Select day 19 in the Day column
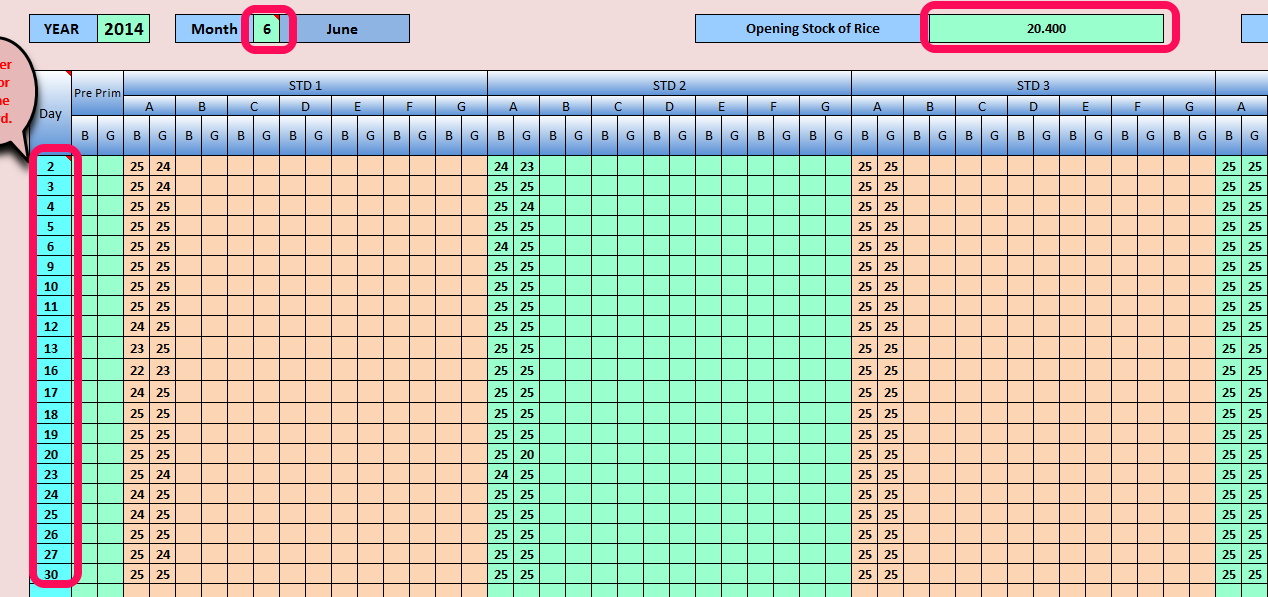This screenshot has height=597, width=1268. point(50,434)
